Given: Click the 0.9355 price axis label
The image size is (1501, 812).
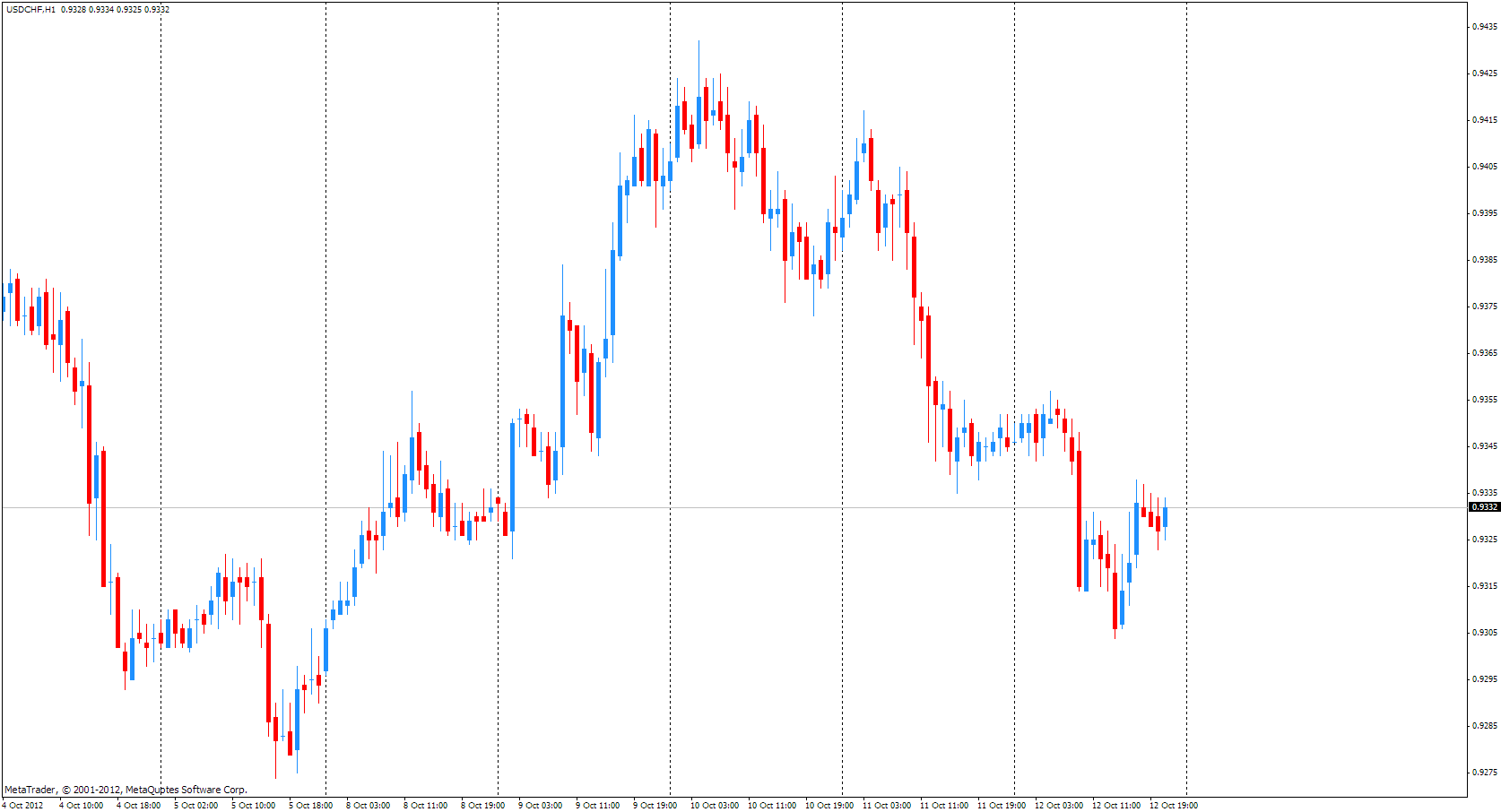Looking at the screenshot, I should pyautogui.click(x=1486, y=400).
